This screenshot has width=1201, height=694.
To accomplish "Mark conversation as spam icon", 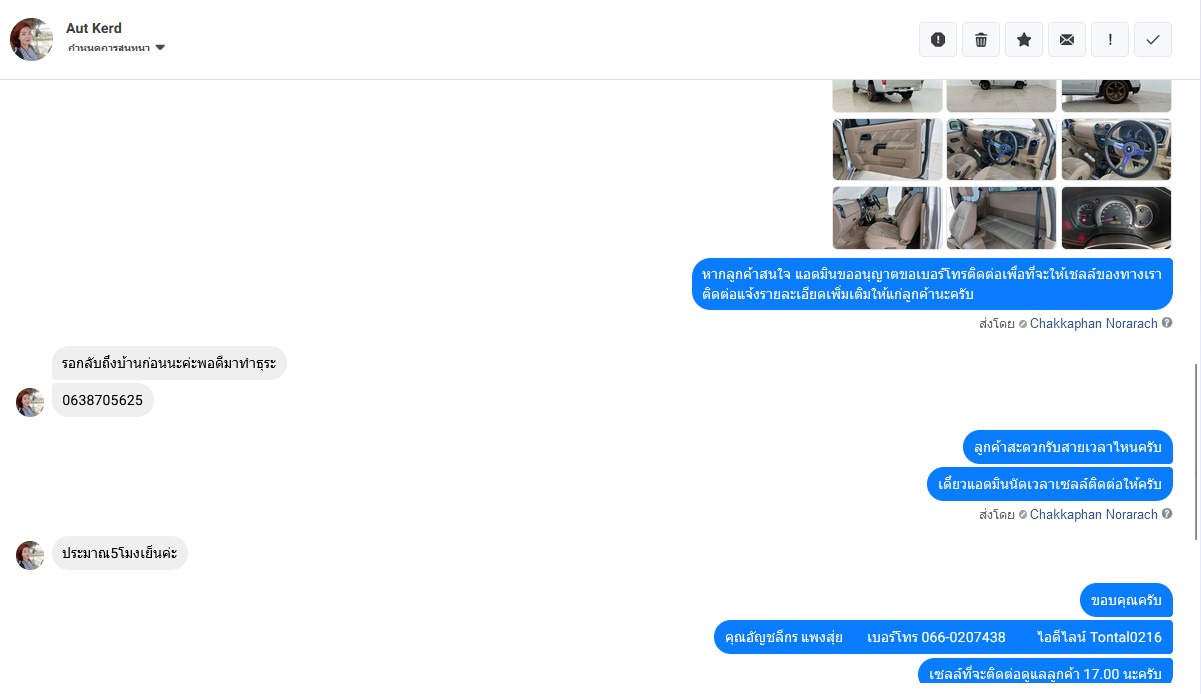I will [938, 40].
